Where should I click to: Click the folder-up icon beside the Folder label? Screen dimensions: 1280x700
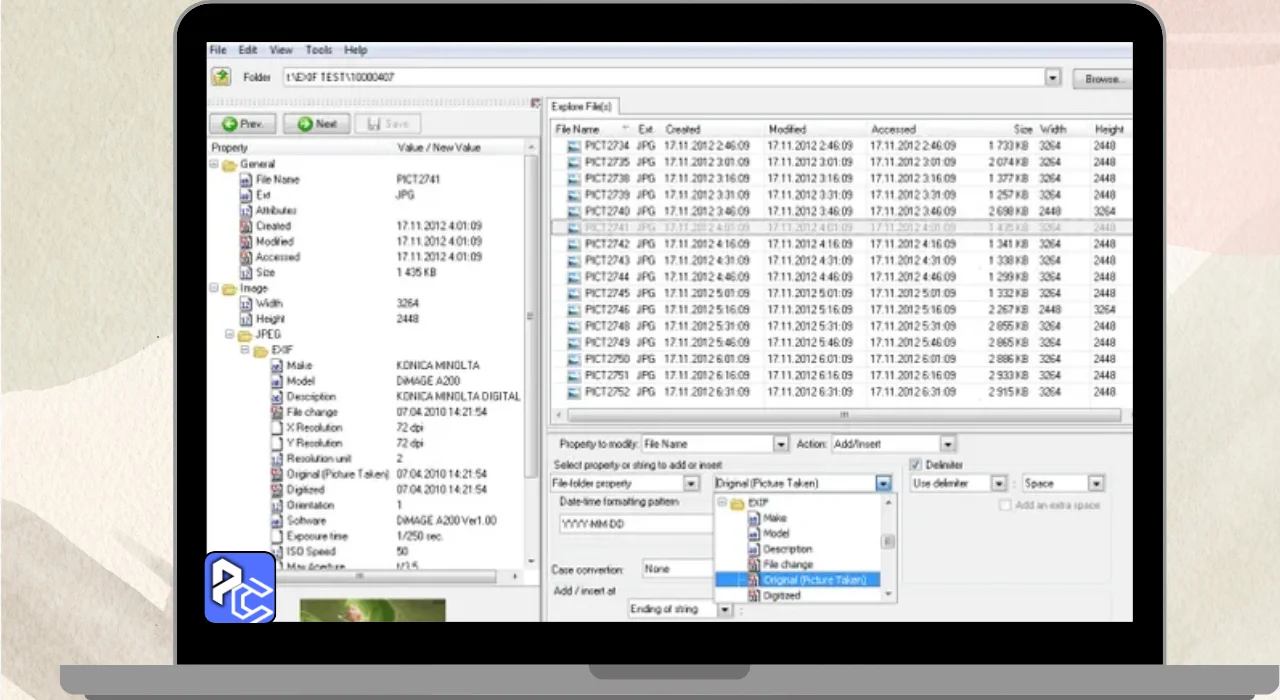221,77
